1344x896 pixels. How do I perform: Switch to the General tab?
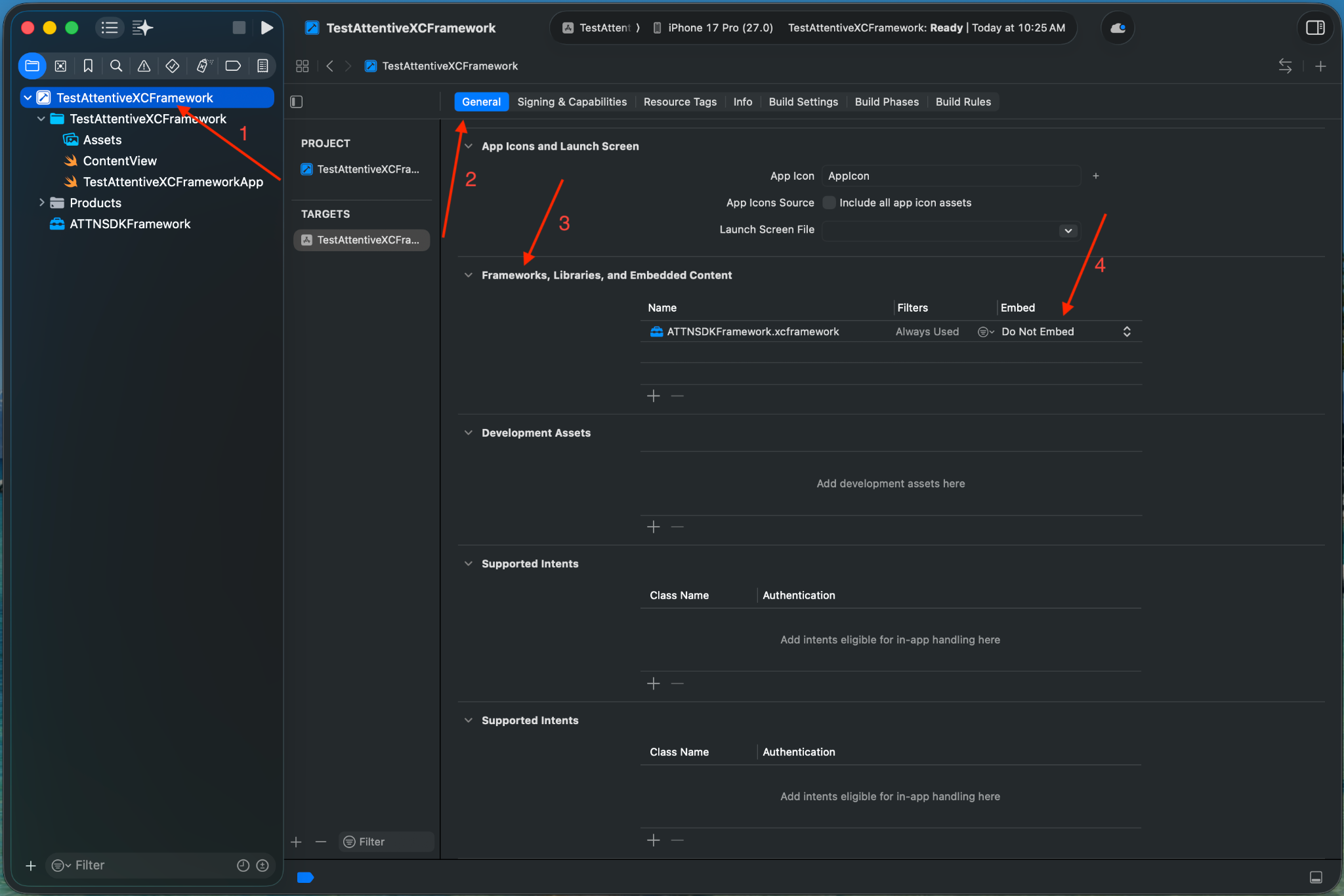click(481, 102)
